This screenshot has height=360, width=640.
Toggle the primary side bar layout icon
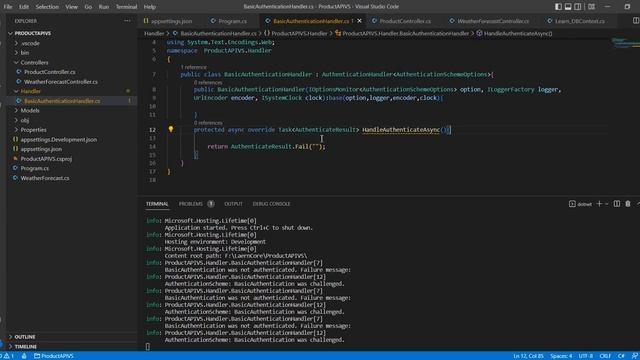(x=558, y=7)
